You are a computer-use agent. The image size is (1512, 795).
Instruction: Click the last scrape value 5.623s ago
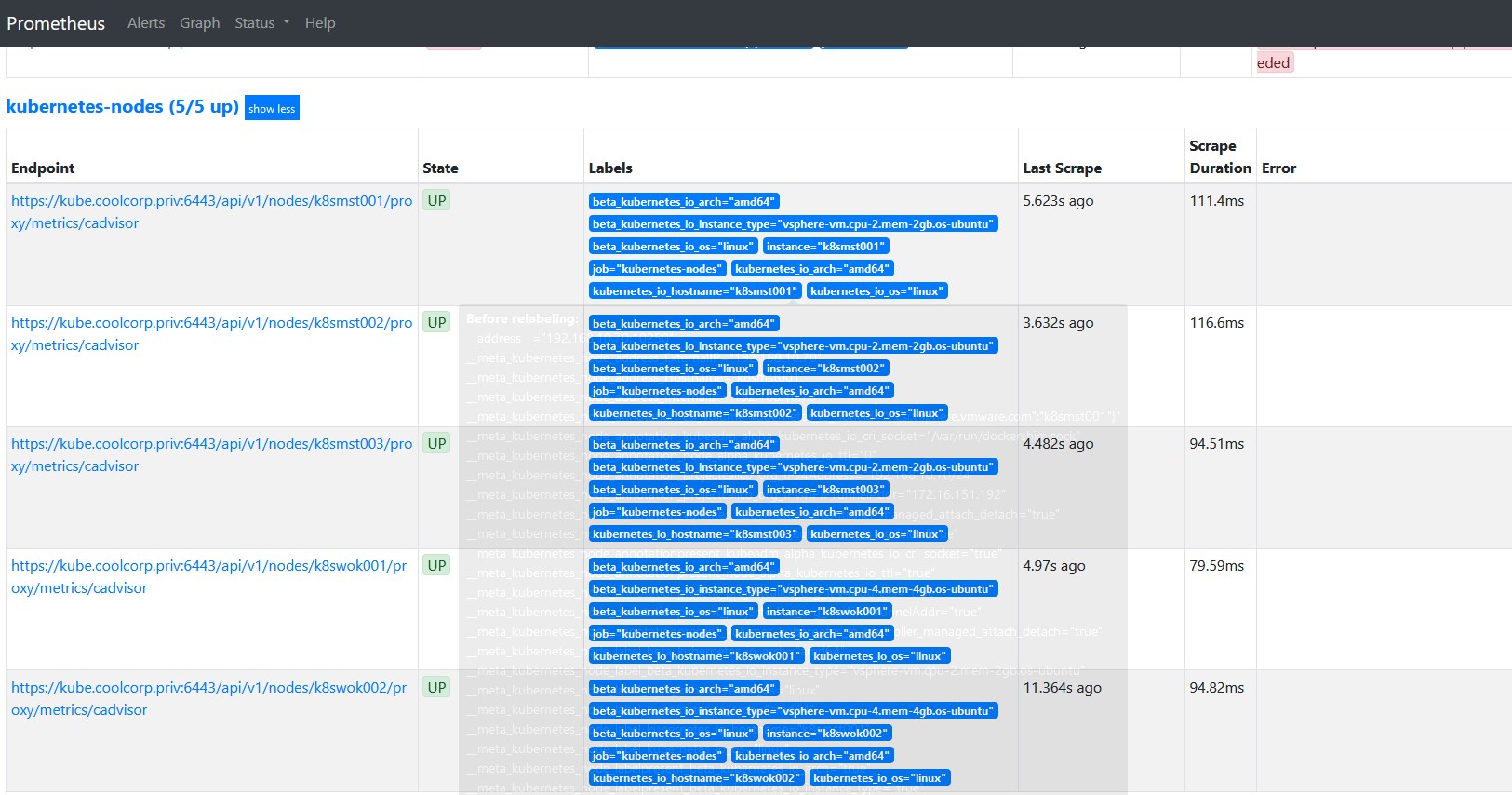pyautogui.click(x=1058, y=201)
